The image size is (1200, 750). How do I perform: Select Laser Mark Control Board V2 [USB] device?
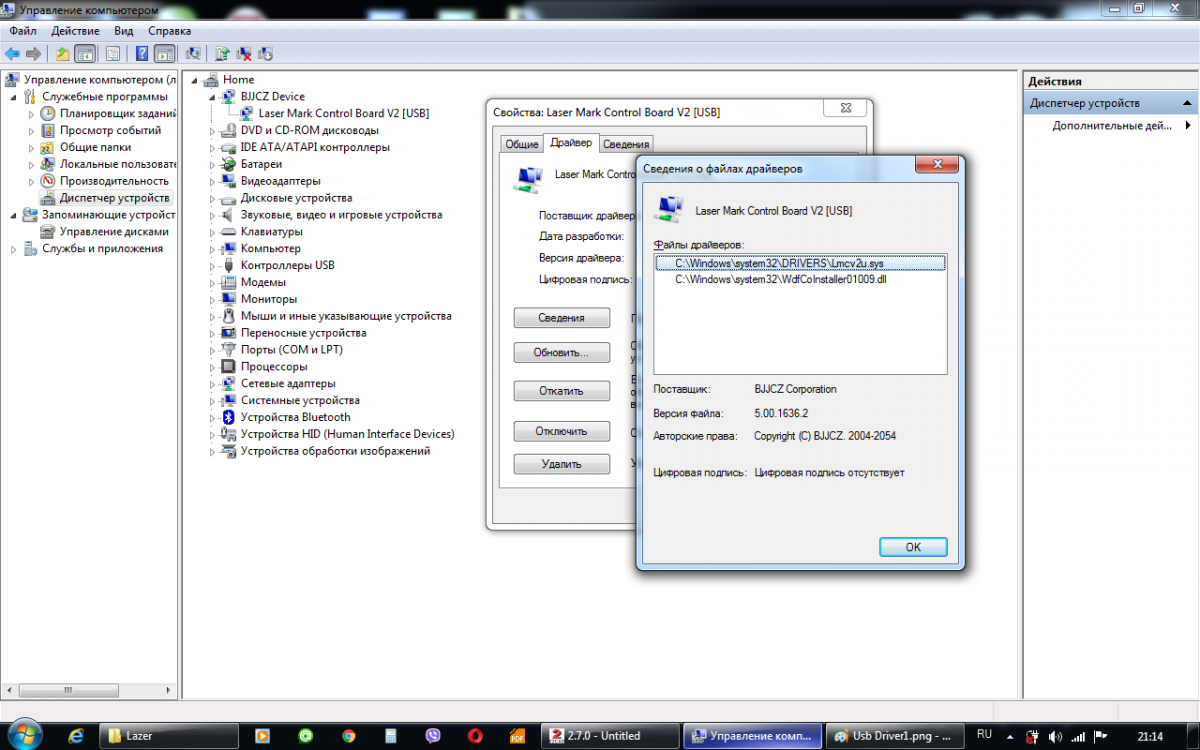pyautogui.click(x=343, y=114)
